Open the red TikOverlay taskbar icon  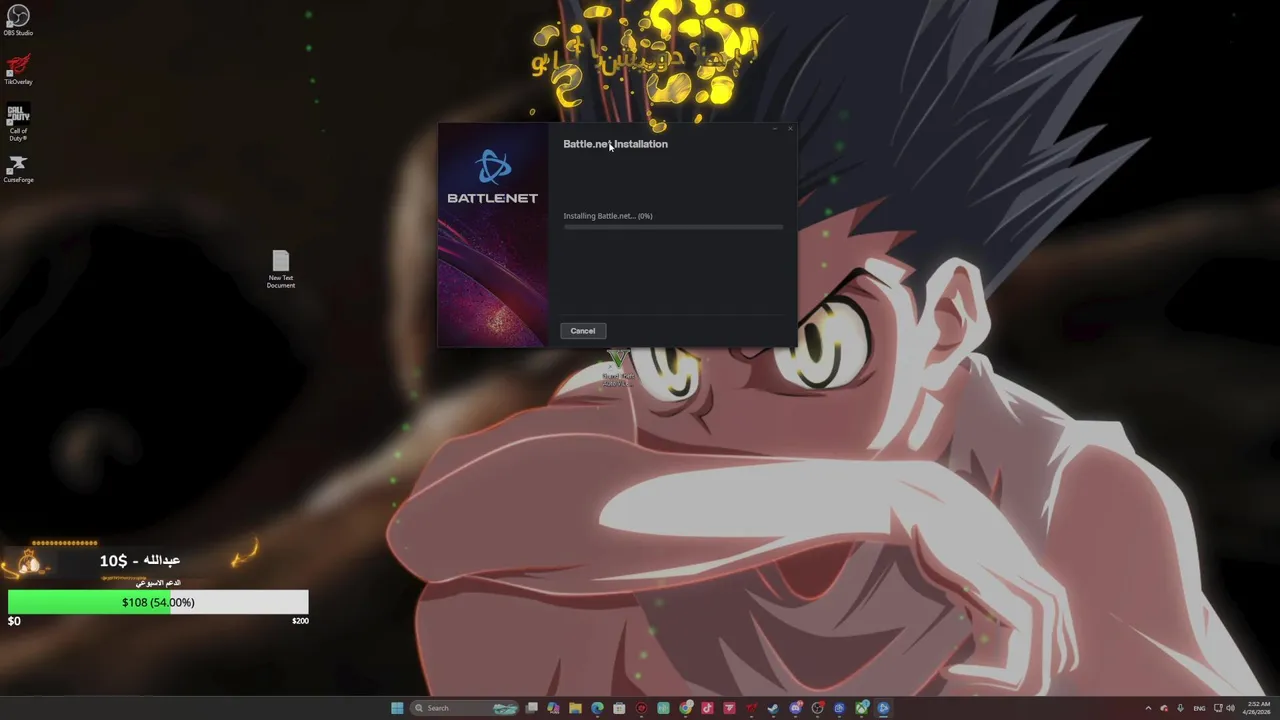pyautogui.click(x=751, y=708)
